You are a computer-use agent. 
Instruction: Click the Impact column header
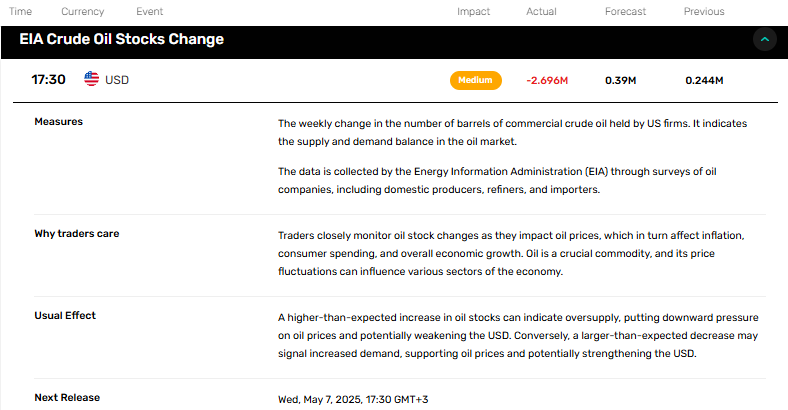tap(473, 12)
